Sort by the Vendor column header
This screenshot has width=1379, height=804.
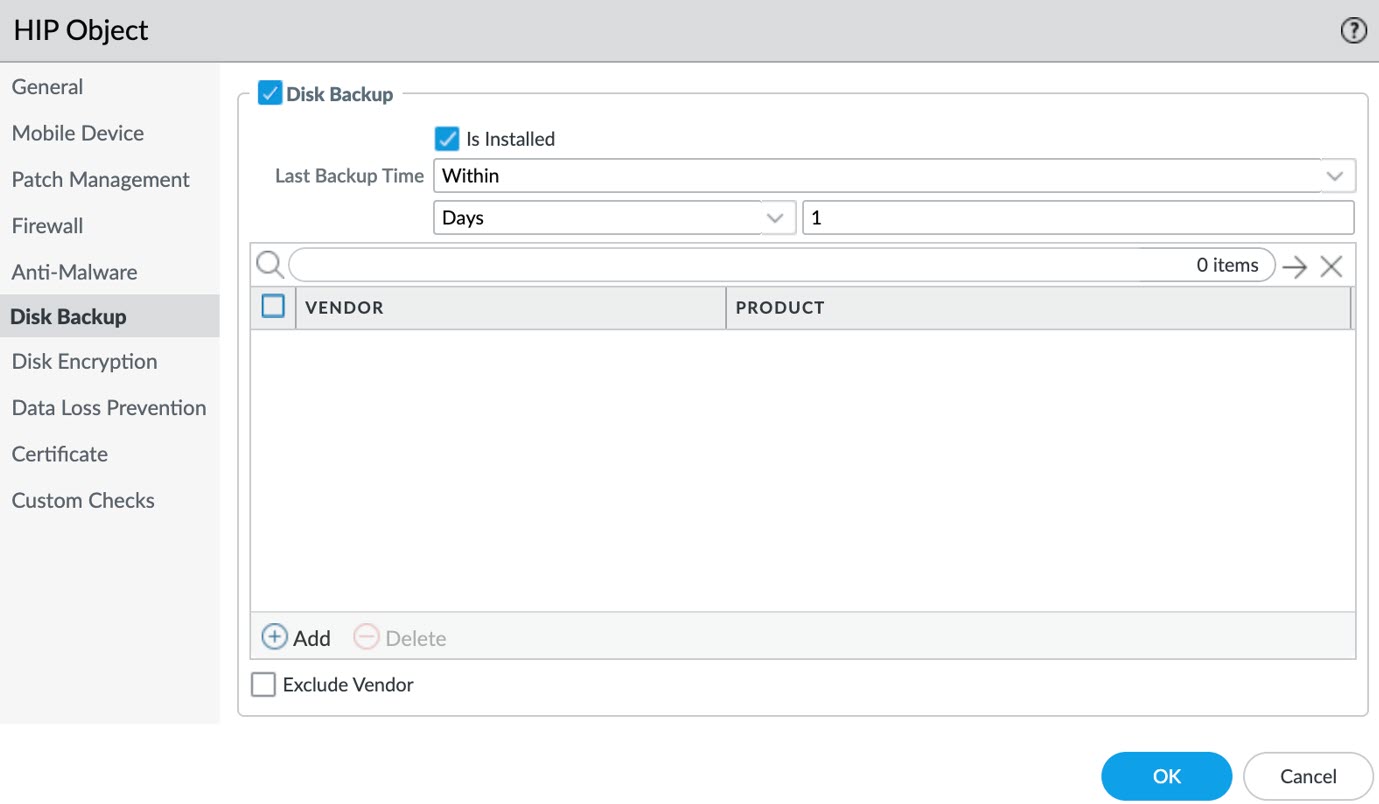coord(510,308)
